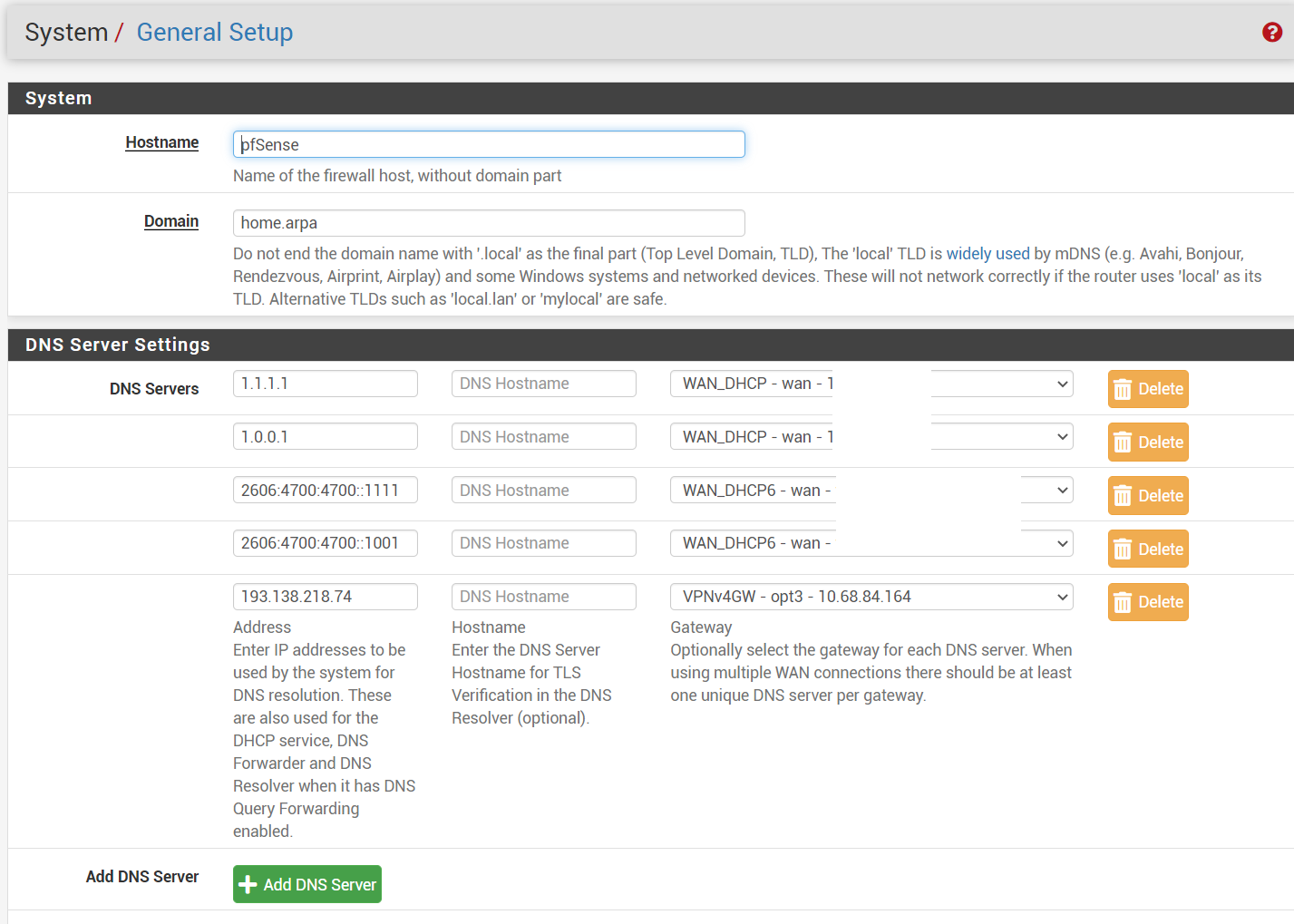Viewport: 1294px width, 924px height.
Task: Click DNS address field 2606:4700:4700::1111
Action: pyautogui.click(x=326, y=491)
